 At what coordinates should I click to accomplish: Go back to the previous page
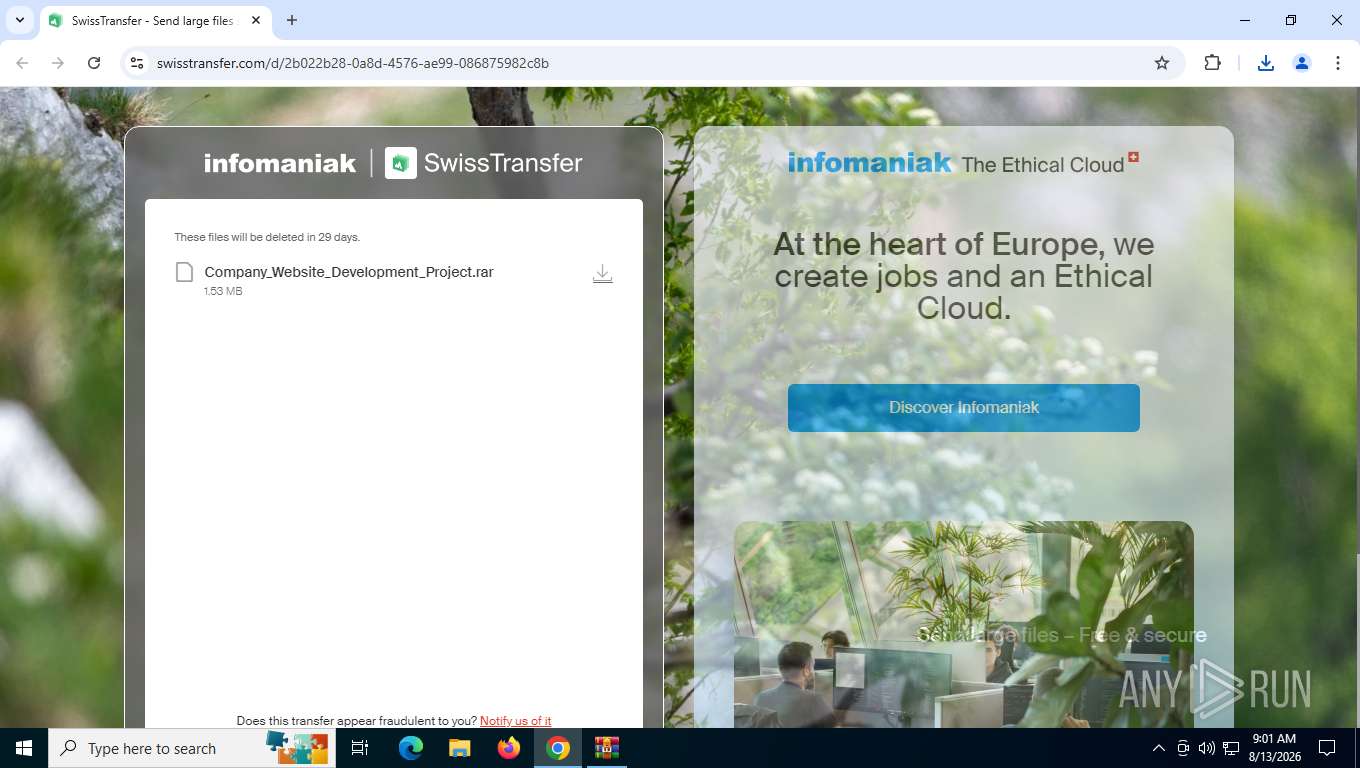[22, 63]
